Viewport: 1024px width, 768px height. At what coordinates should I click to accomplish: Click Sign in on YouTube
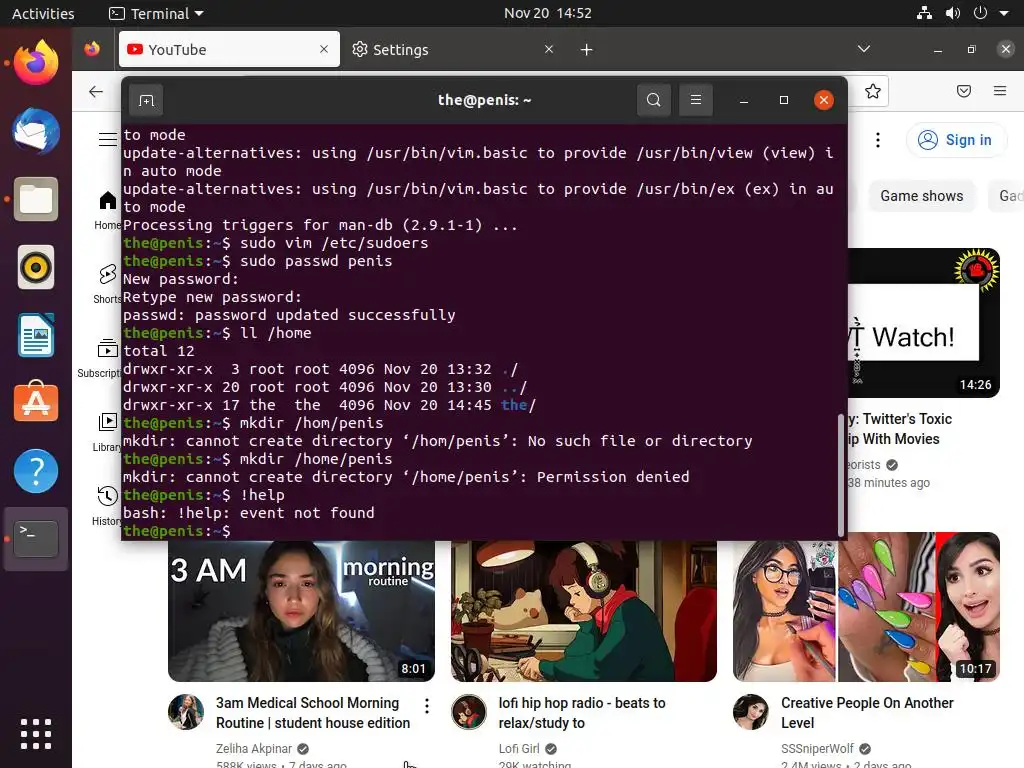point(956,140)
